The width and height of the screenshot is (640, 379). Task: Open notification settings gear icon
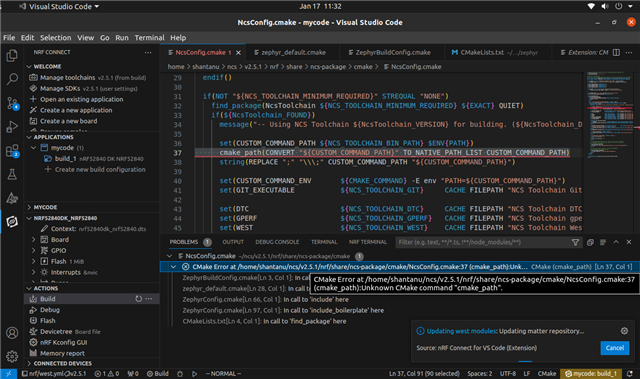[624, 331]
